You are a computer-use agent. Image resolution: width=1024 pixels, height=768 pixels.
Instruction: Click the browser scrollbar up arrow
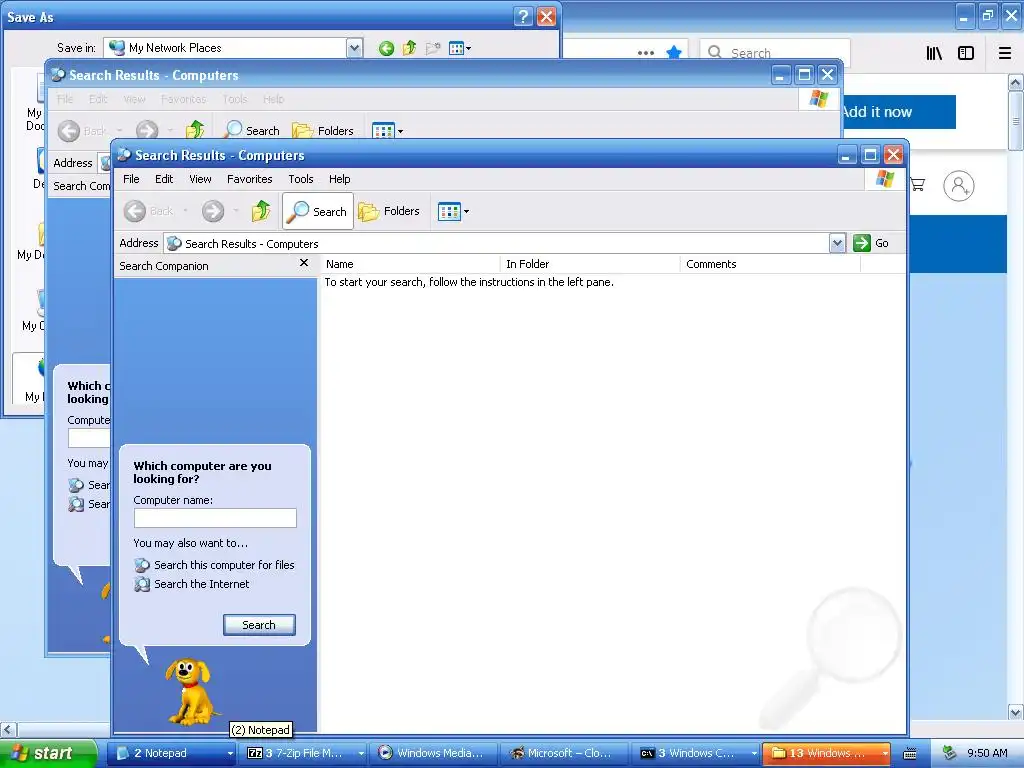(x=1015, y=82)
